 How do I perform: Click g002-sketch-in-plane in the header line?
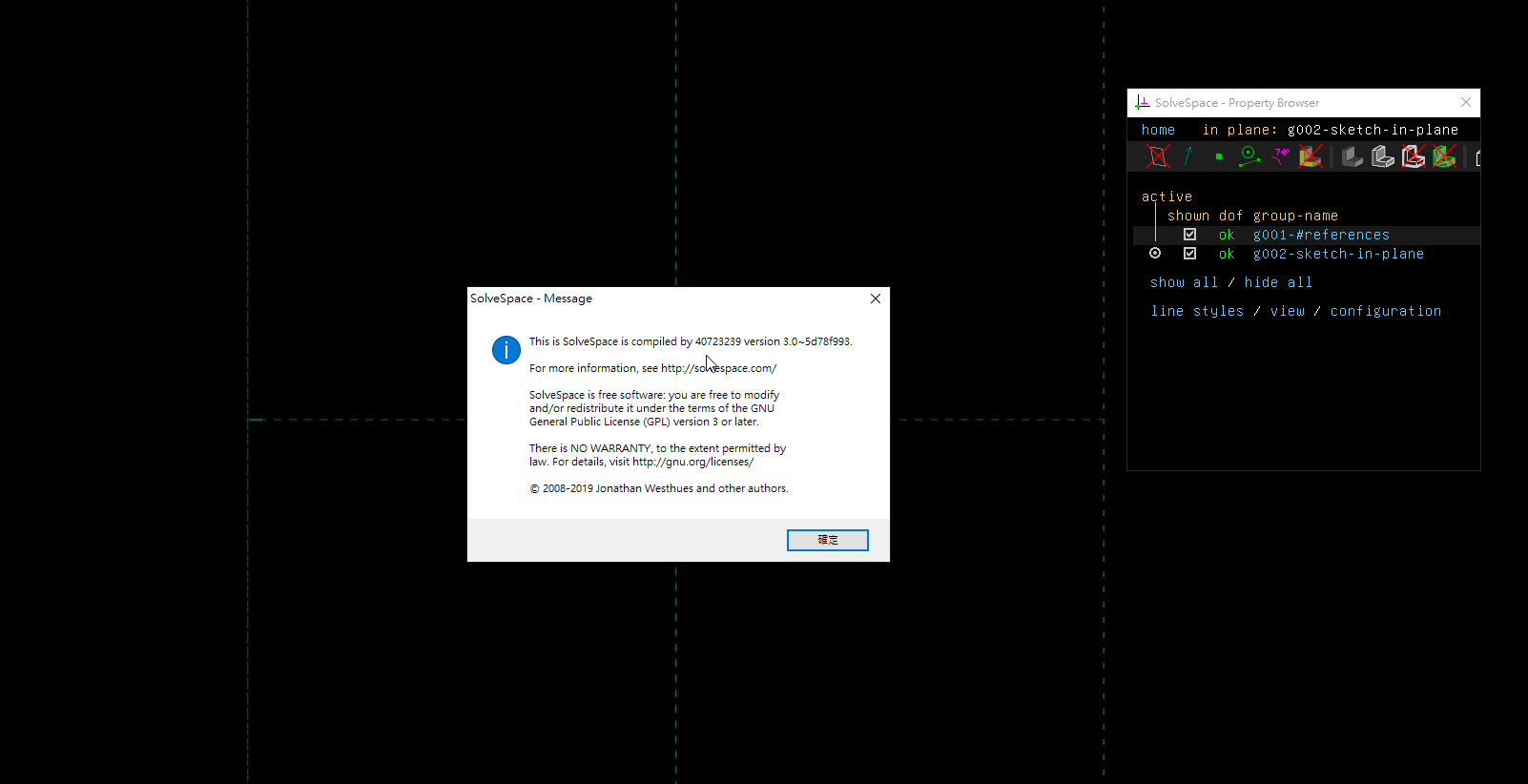1373,130
